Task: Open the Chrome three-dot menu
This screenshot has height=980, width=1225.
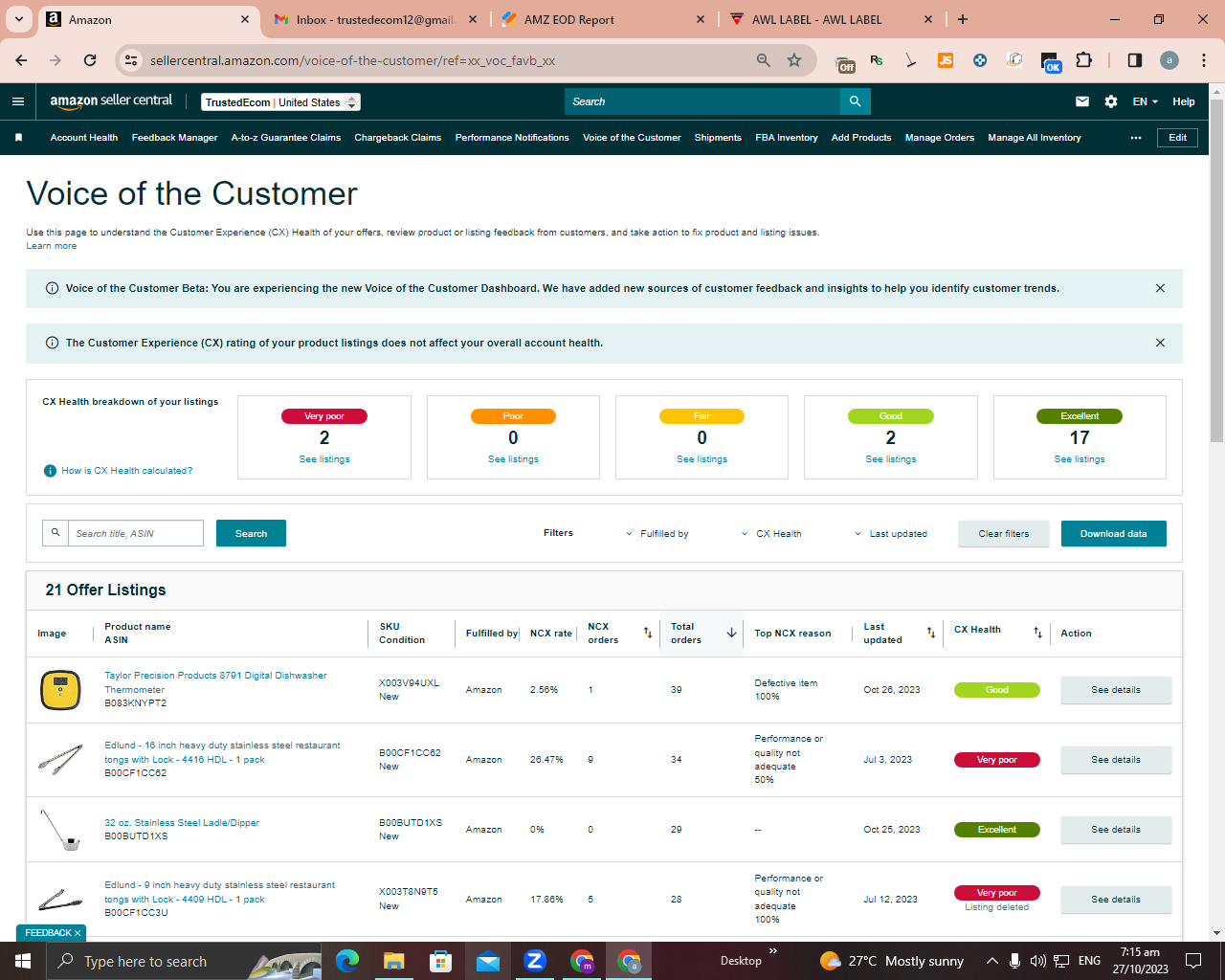Action: (x=1204, y=60)
